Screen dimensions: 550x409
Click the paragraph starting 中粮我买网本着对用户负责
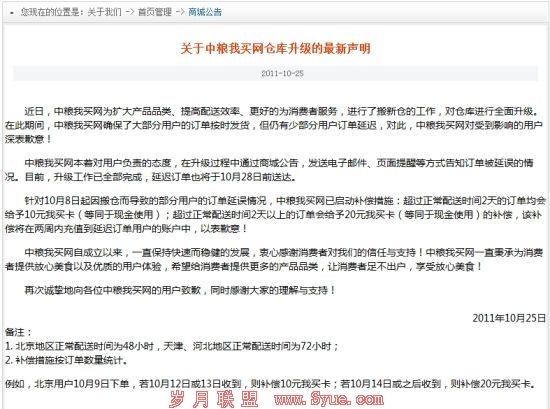pos(270,170)
